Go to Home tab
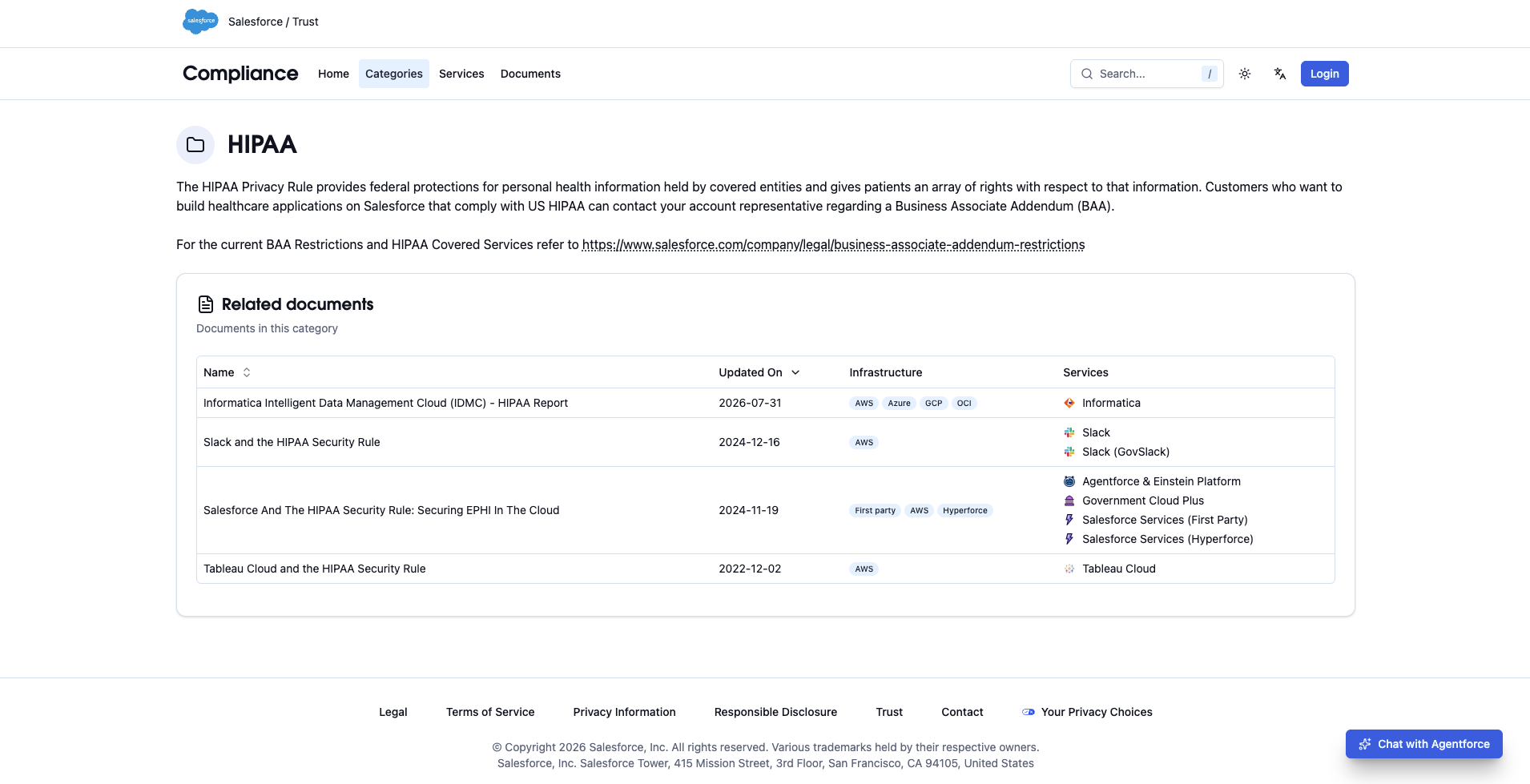This screenshot has height=784, width=1530. click(x=333, y=74)
